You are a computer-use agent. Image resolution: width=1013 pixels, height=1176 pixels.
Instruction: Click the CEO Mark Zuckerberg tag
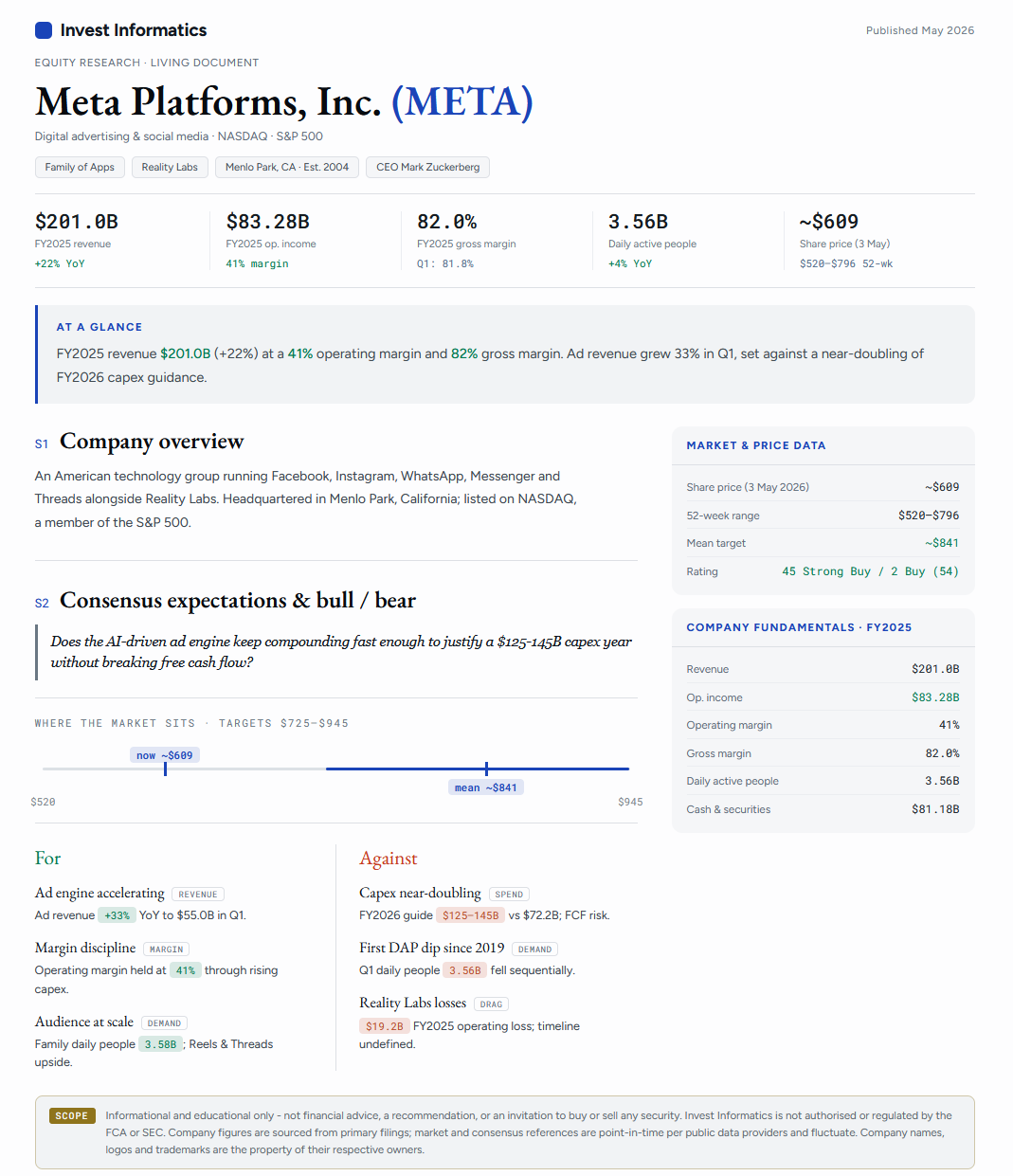click(x=428, y=167)
